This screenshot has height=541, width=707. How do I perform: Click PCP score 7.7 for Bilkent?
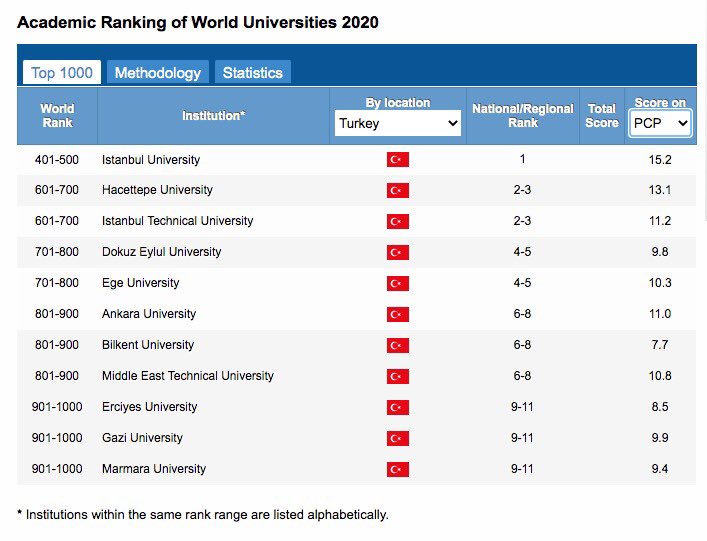pos(660,345)
